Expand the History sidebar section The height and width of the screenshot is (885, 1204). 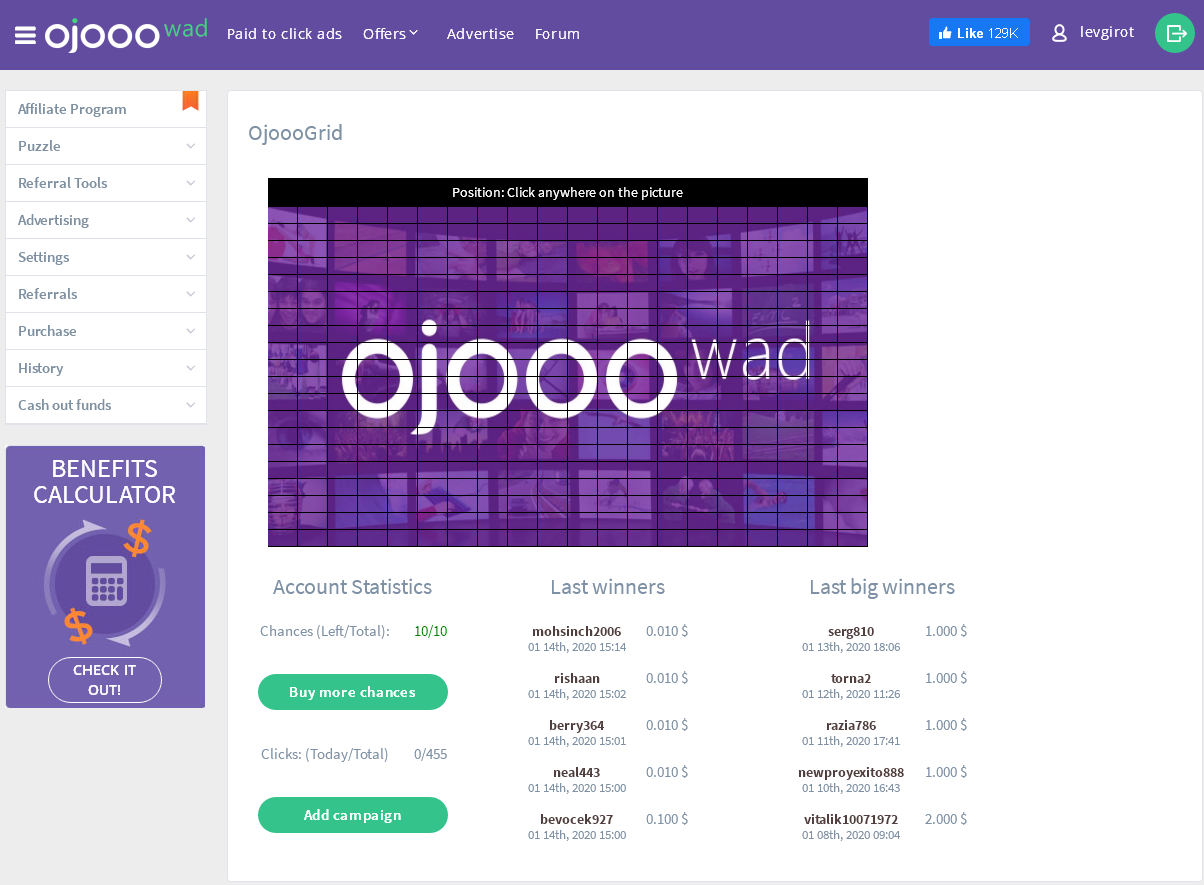coord(106,368)
